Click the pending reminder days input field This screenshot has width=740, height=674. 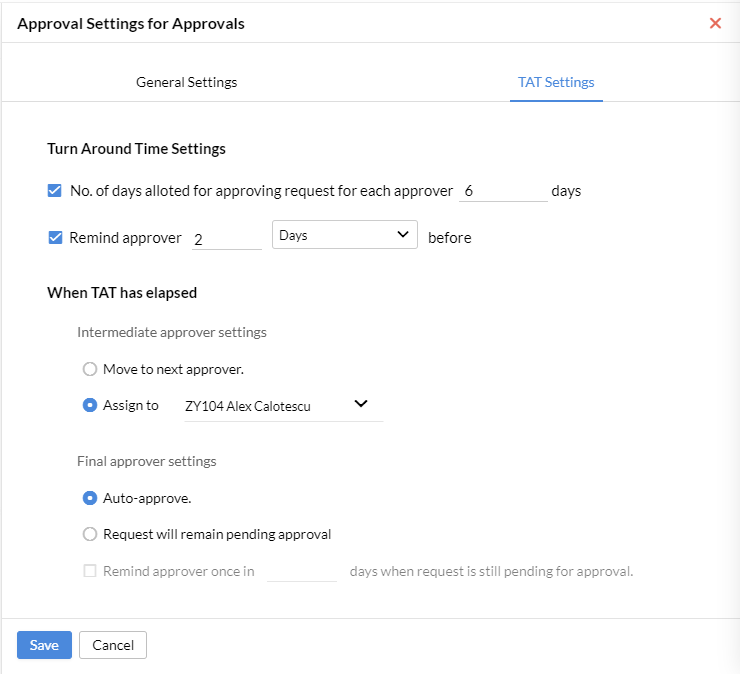[x=302, y=571]
